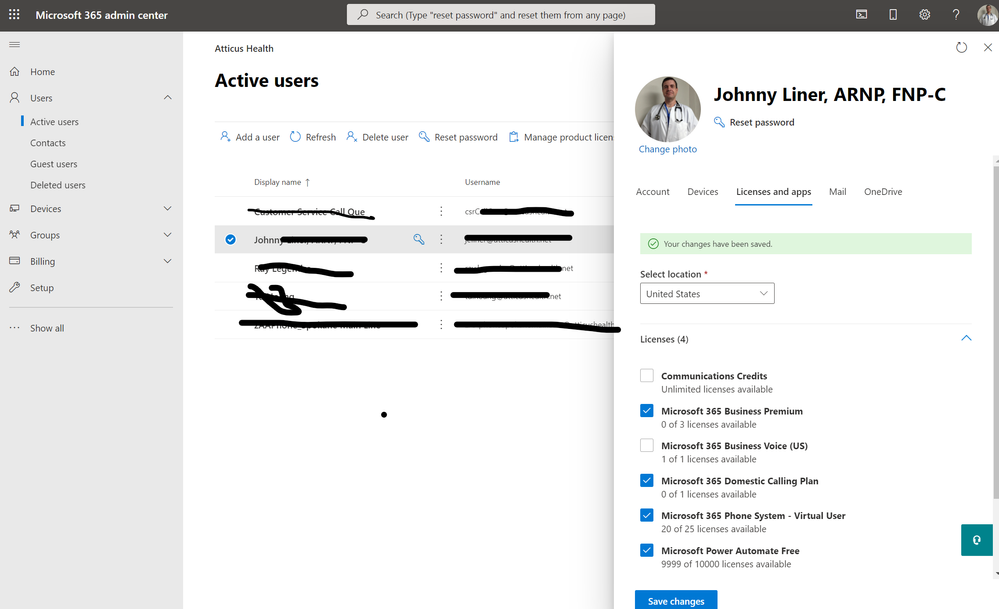999x609 pixels.
Task: Click the toolbar Reset password key icon
Action: pyautogui.click(x=424, y=136)
